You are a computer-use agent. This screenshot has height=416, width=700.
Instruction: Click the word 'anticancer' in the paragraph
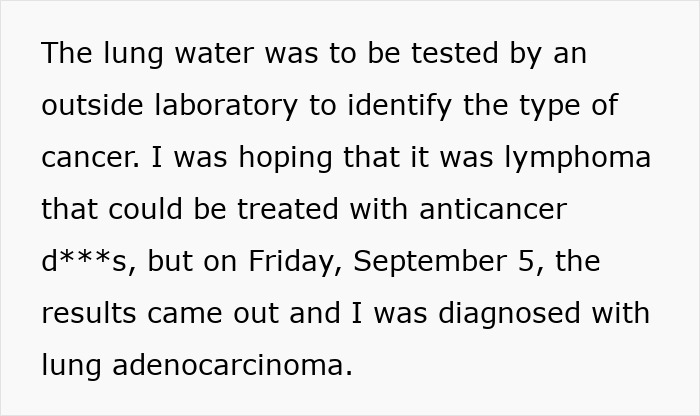pos(493,210)
